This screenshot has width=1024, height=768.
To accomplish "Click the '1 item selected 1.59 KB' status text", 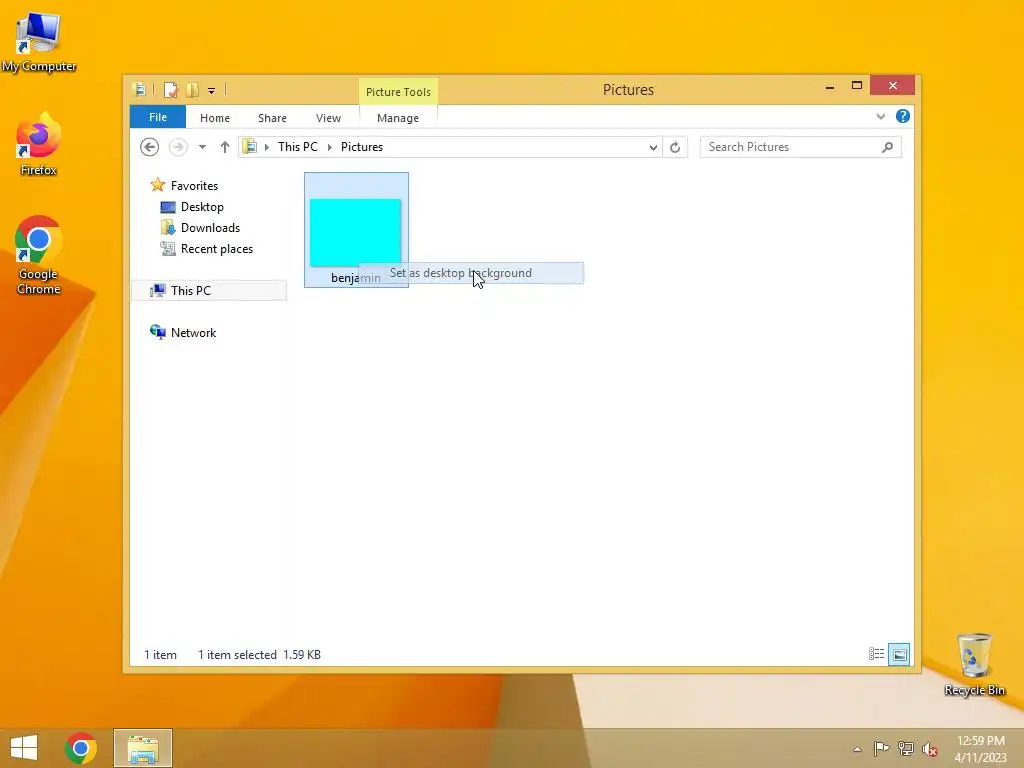I will [x=259, y=654].
